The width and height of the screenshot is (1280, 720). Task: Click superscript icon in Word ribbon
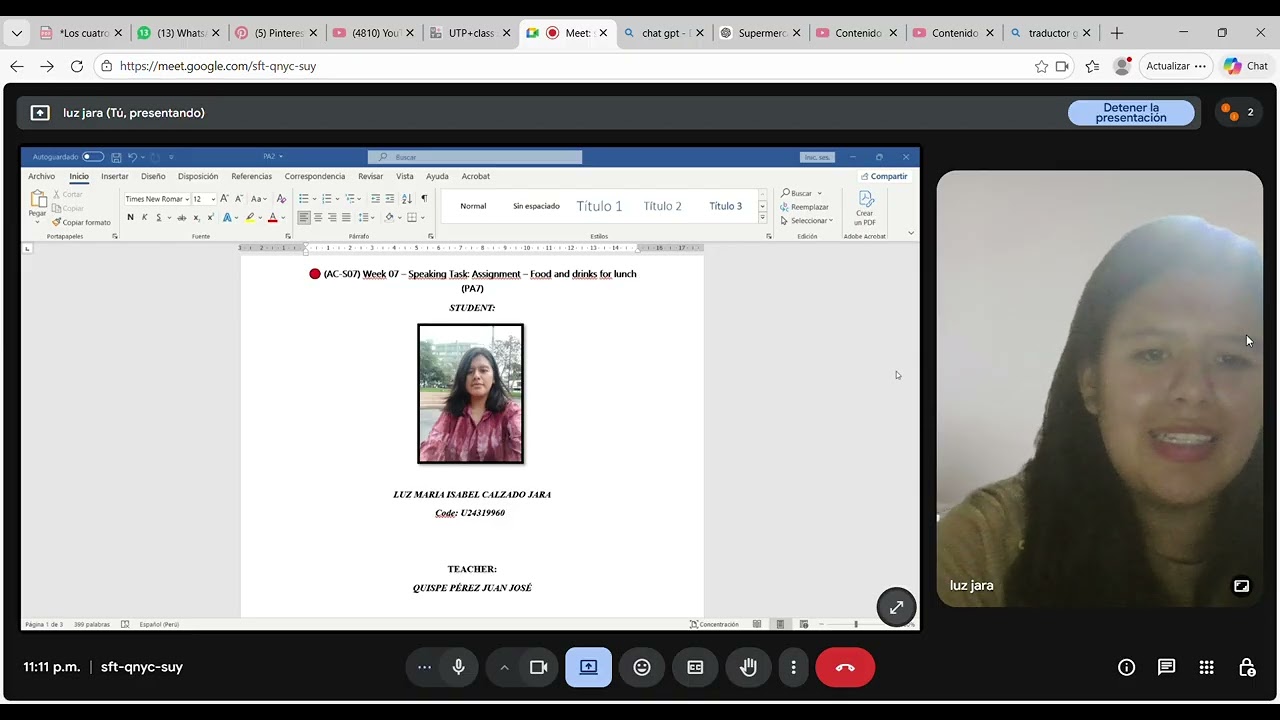tap(210, 217)
